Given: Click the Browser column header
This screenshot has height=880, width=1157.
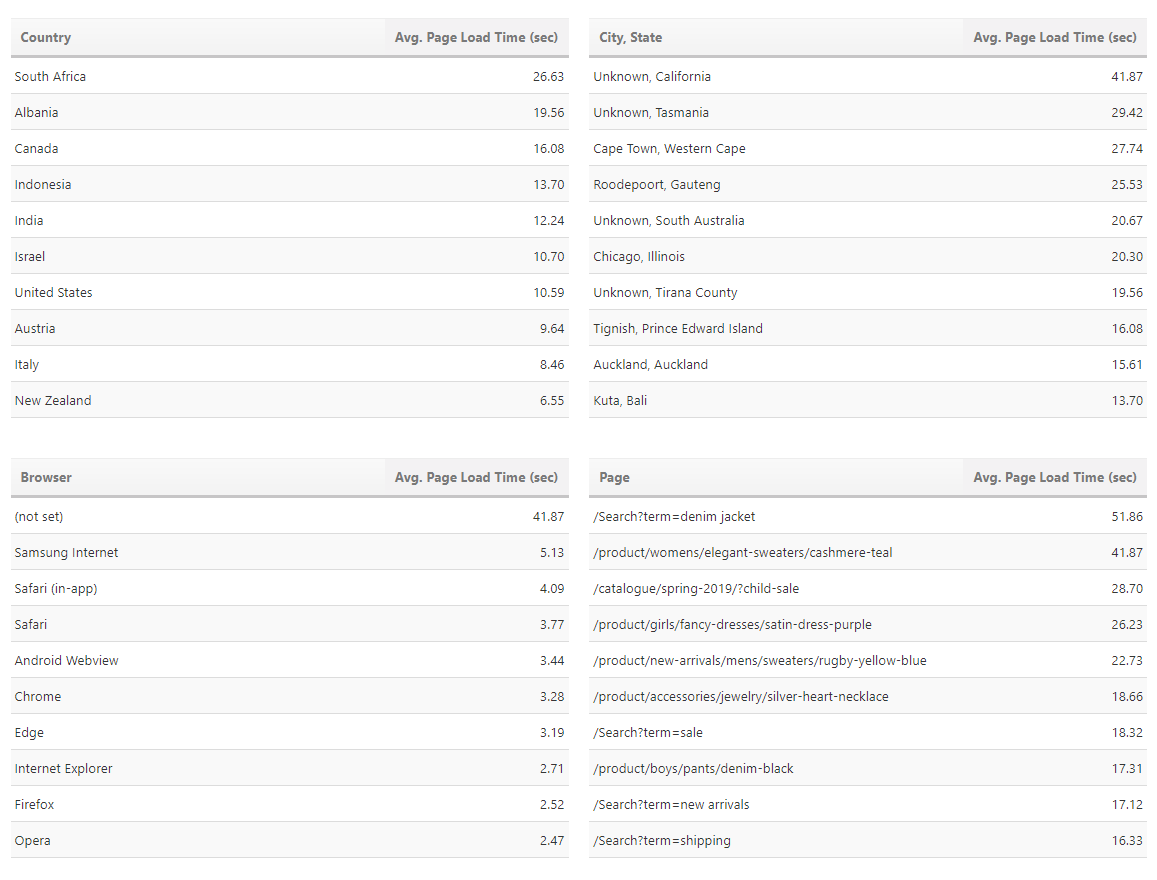Looking at the screenshot, I should 46,478.
